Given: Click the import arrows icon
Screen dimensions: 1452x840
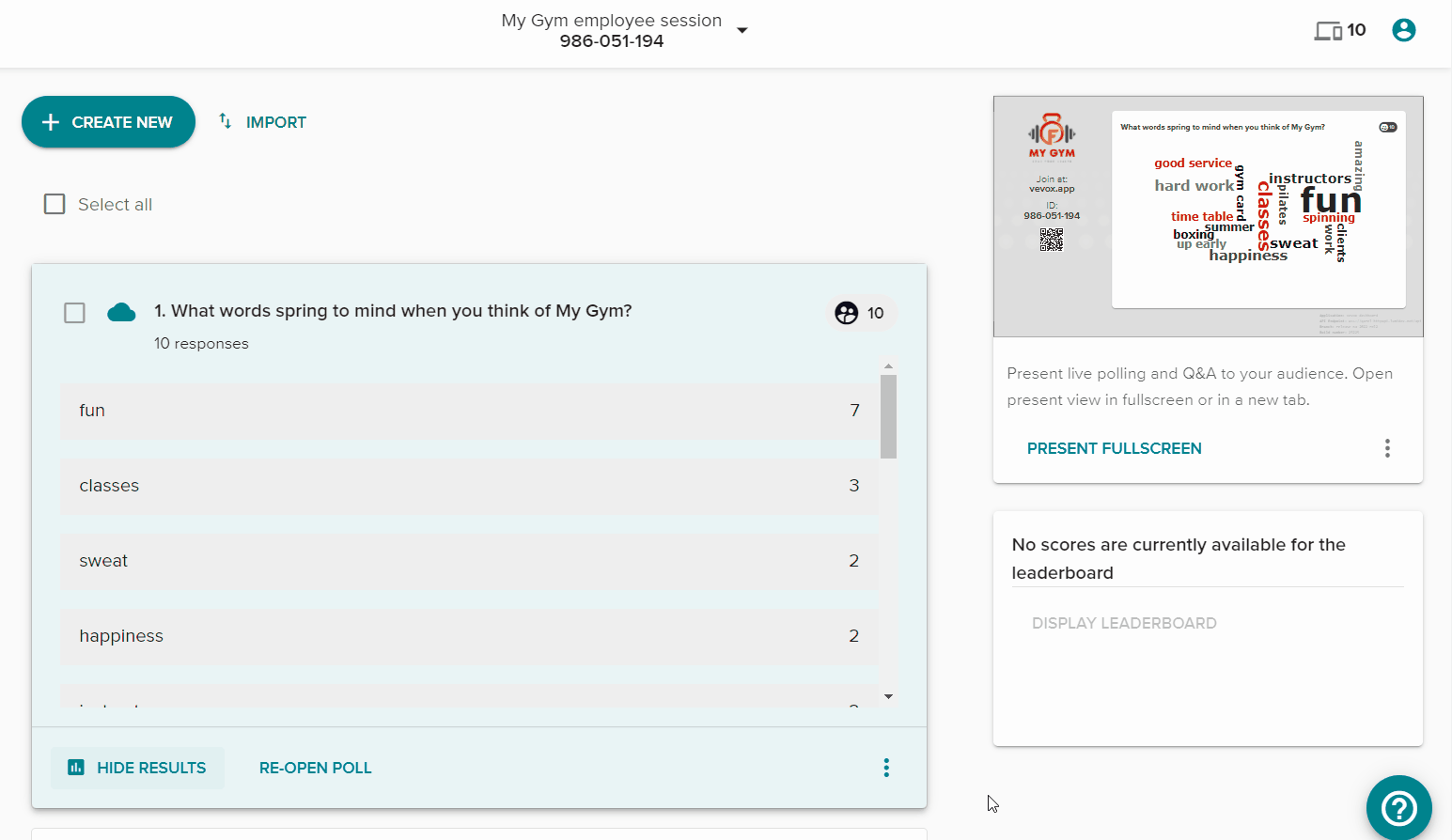Looking at the screenshot, I should pos(225,120).
